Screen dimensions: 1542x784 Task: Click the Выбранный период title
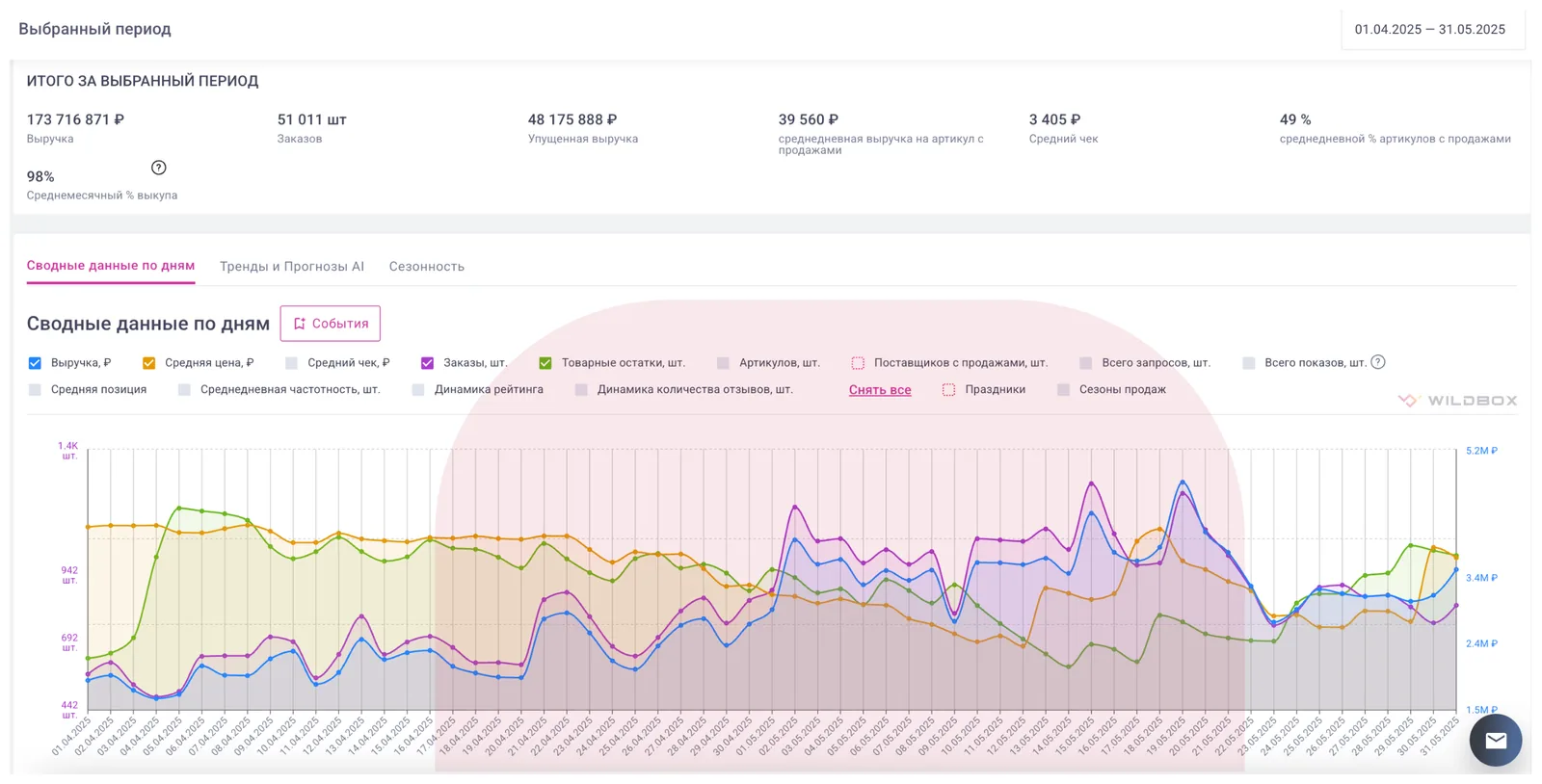click(x=94, y=29)
